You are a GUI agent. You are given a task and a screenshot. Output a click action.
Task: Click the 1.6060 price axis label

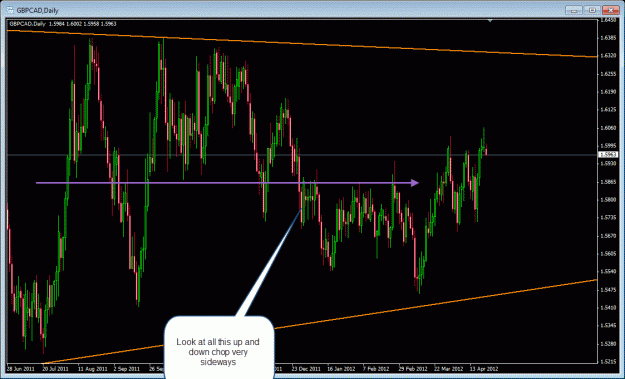pyautogui.click(x=609, y=128)
